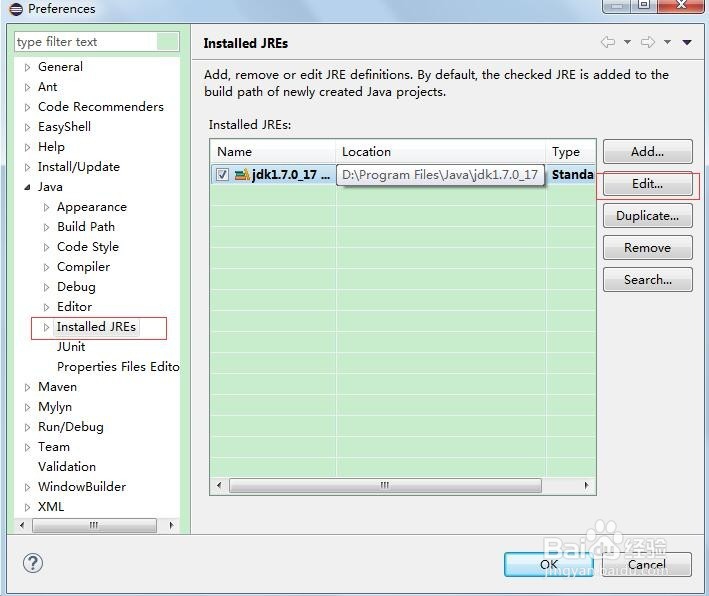Viewport: 709px width, 596px height.
Task: Expand the Code Recommenders node
Action: click(x=27, y=107)
